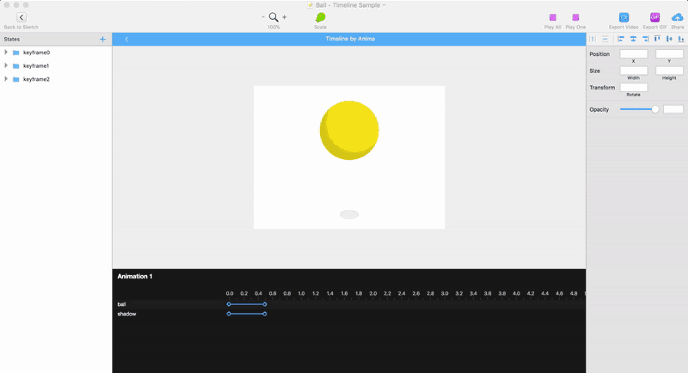Align layers to right edge
The width and height of the screenshot is (688, 373).
tap(645, 39)
